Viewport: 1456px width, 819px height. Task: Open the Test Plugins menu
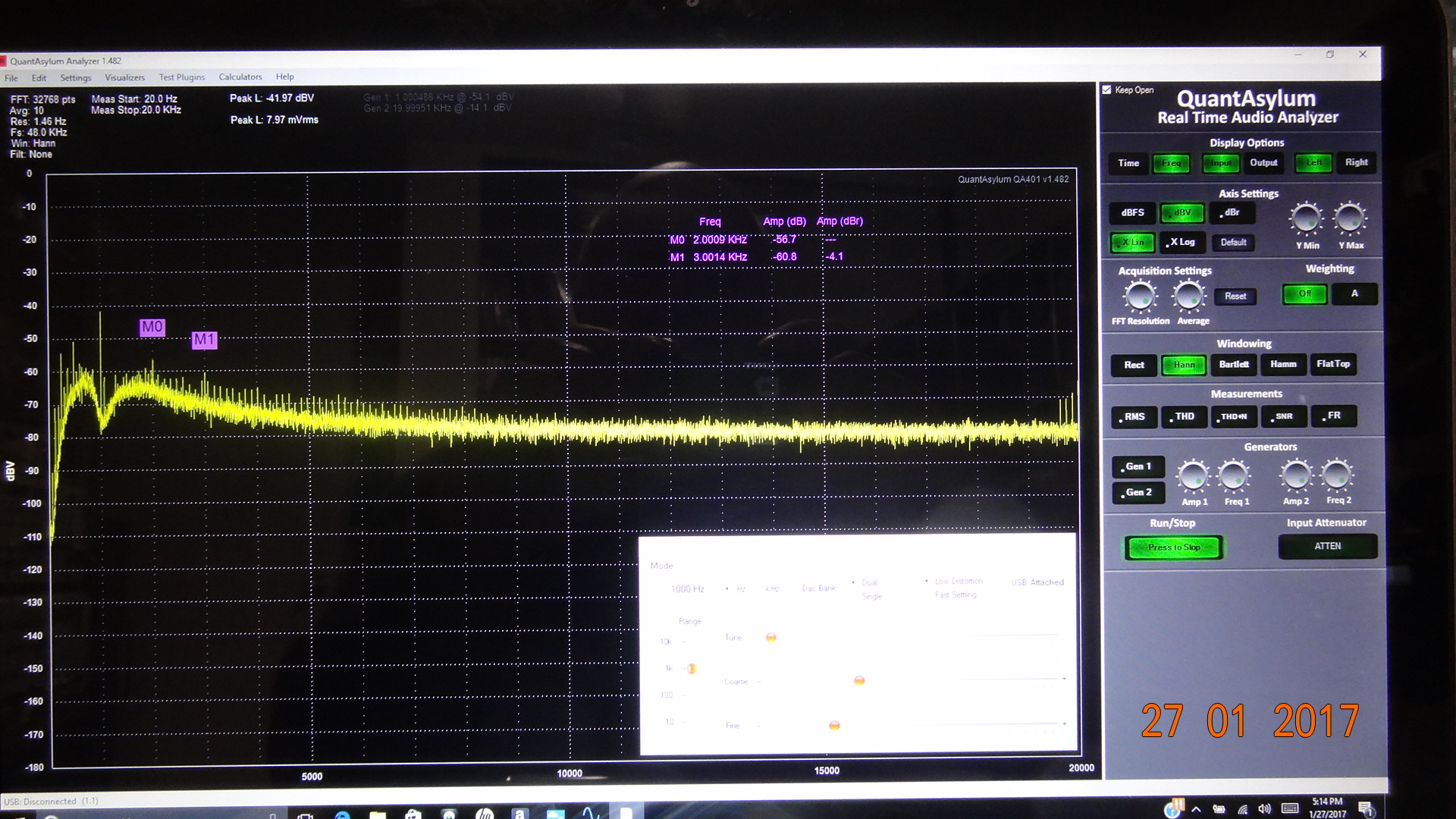tap(182, 77)
